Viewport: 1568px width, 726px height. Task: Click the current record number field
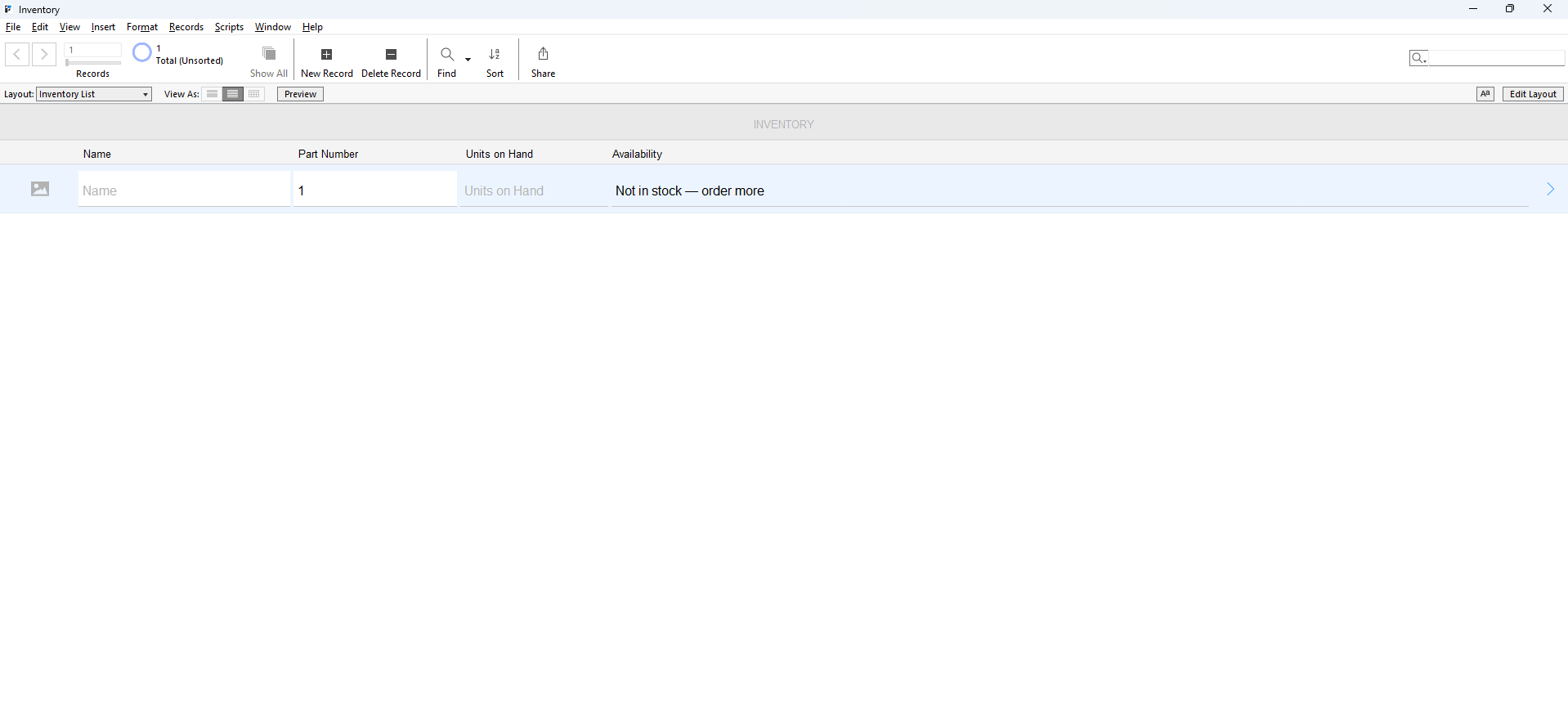(x=93, y=50)
